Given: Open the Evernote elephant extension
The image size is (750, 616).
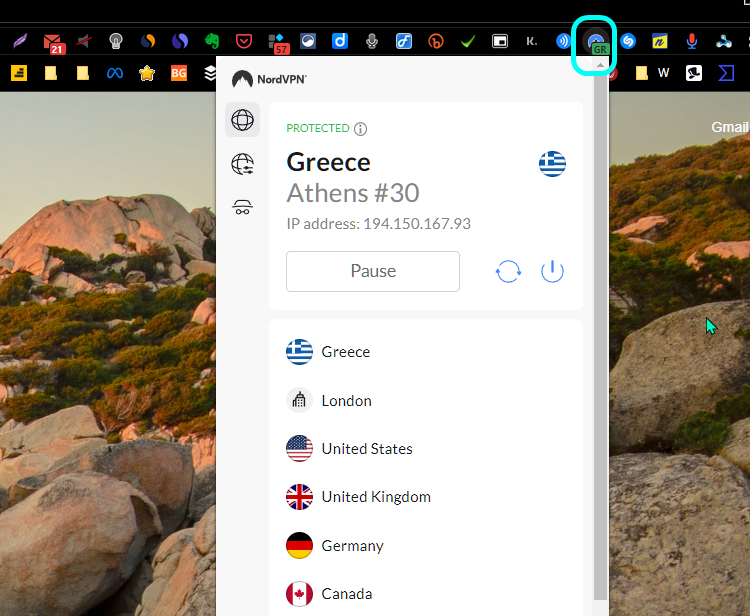Looking at the screenshot, I should 212,41.
